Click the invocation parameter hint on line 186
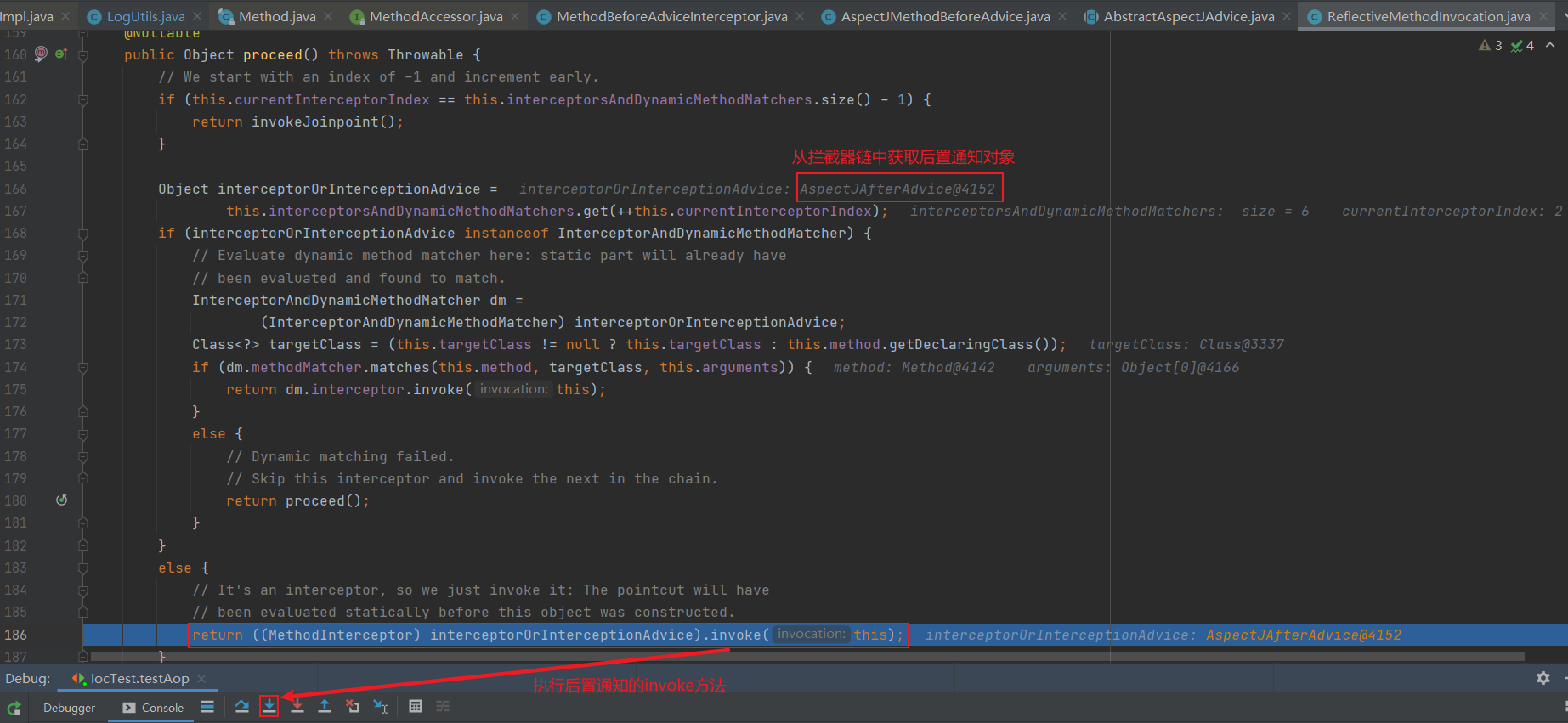 click(811, 634)
